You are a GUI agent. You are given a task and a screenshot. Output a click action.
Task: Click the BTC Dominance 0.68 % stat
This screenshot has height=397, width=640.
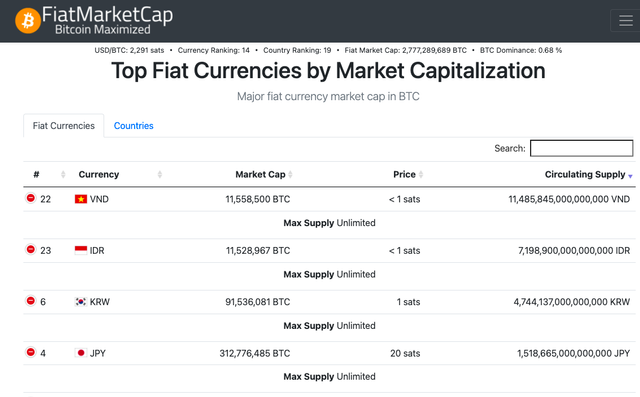(521, 50)
